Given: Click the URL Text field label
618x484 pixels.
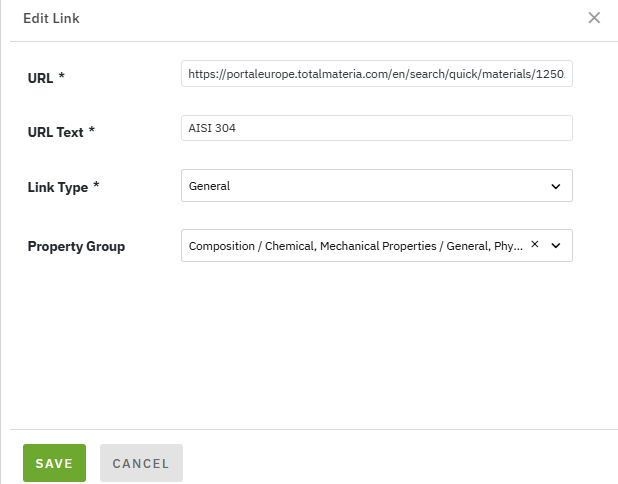Looking at the screenshot, I should pos(55,132).
